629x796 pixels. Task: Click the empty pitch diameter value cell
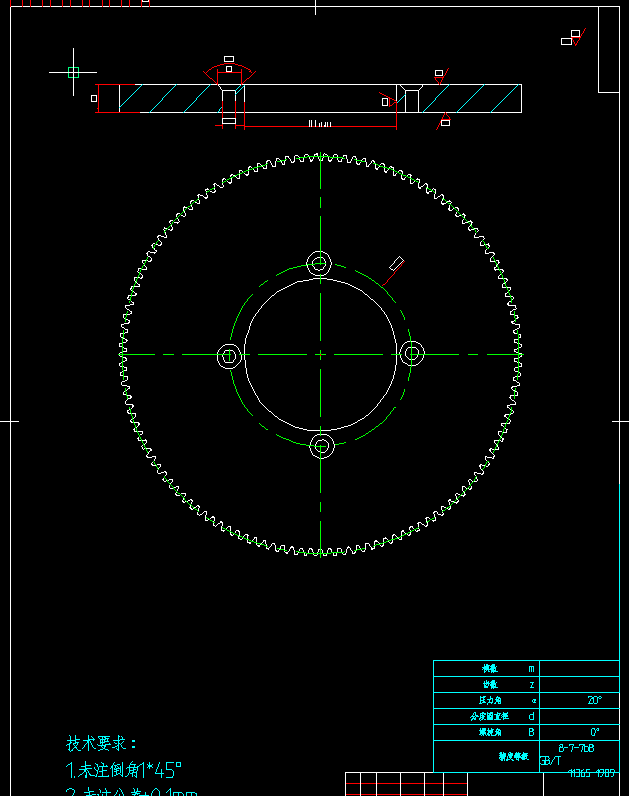(x=579, y=716)
